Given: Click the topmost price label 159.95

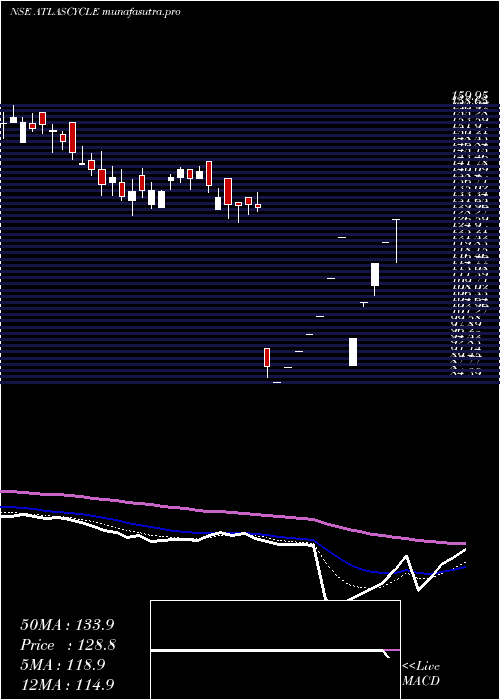Looking at the screenshot, I should pos(468,96).
